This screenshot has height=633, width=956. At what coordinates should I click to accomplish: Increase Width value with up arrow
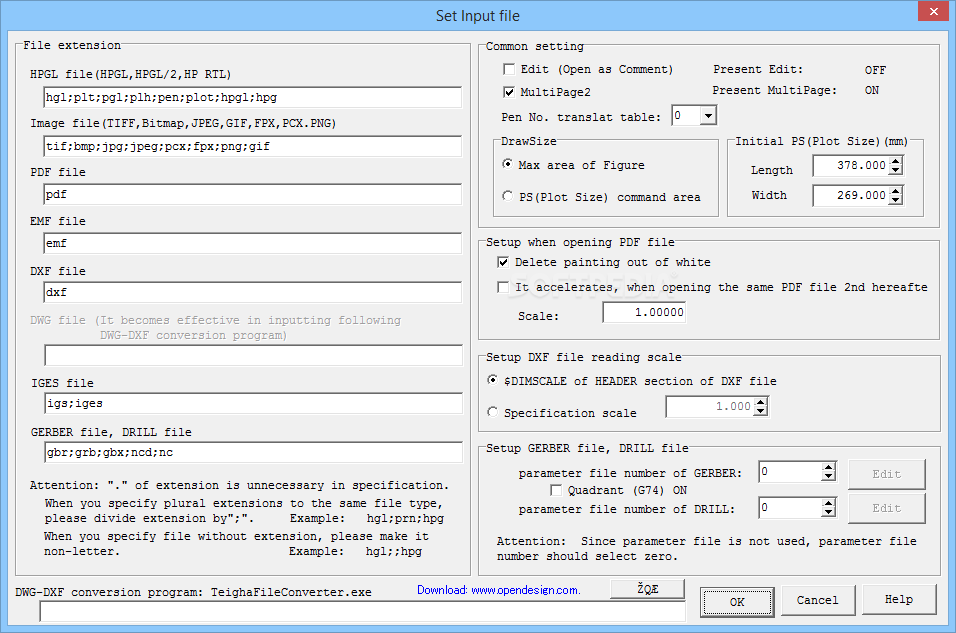click(x=895, y=191)
